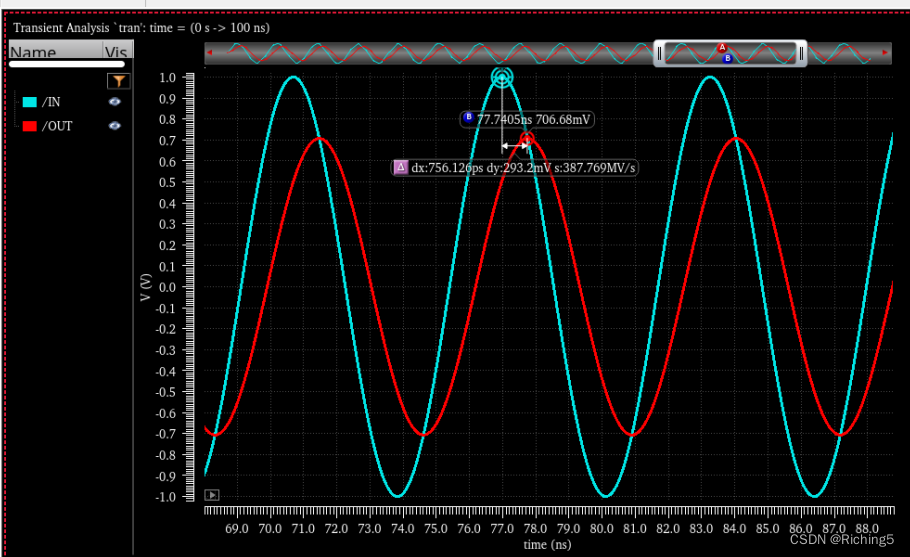The height and width of the screenshot is (557, 910).
Task: Hide the /IN signal trace
Action: coord(114,102)
